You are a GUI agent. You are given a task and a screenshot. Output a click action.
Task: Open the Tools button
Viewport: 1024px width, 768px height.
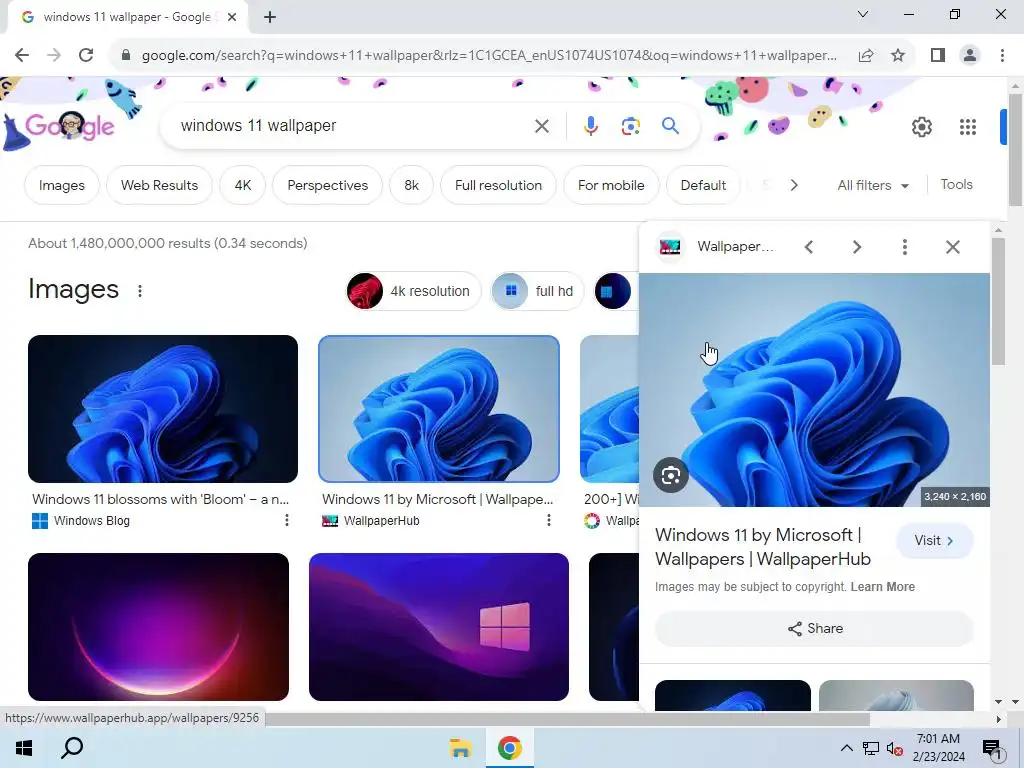(956, 185)
